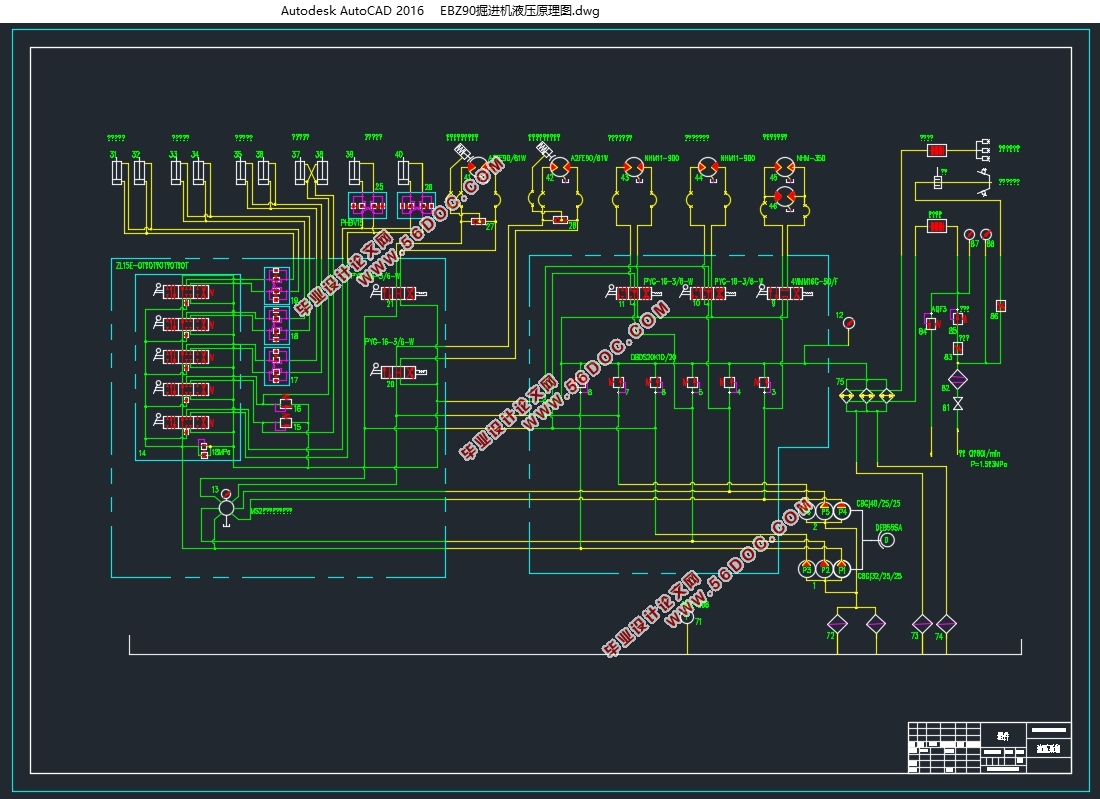This screenshot has height=799, width=1100.
Task: Click balance valve block numbered 25
Action: coord(368,206)
